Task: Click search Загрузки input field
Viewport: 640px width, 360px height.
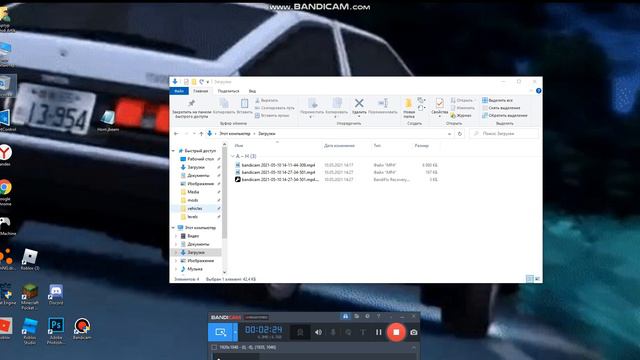Action: click(504, 133)
